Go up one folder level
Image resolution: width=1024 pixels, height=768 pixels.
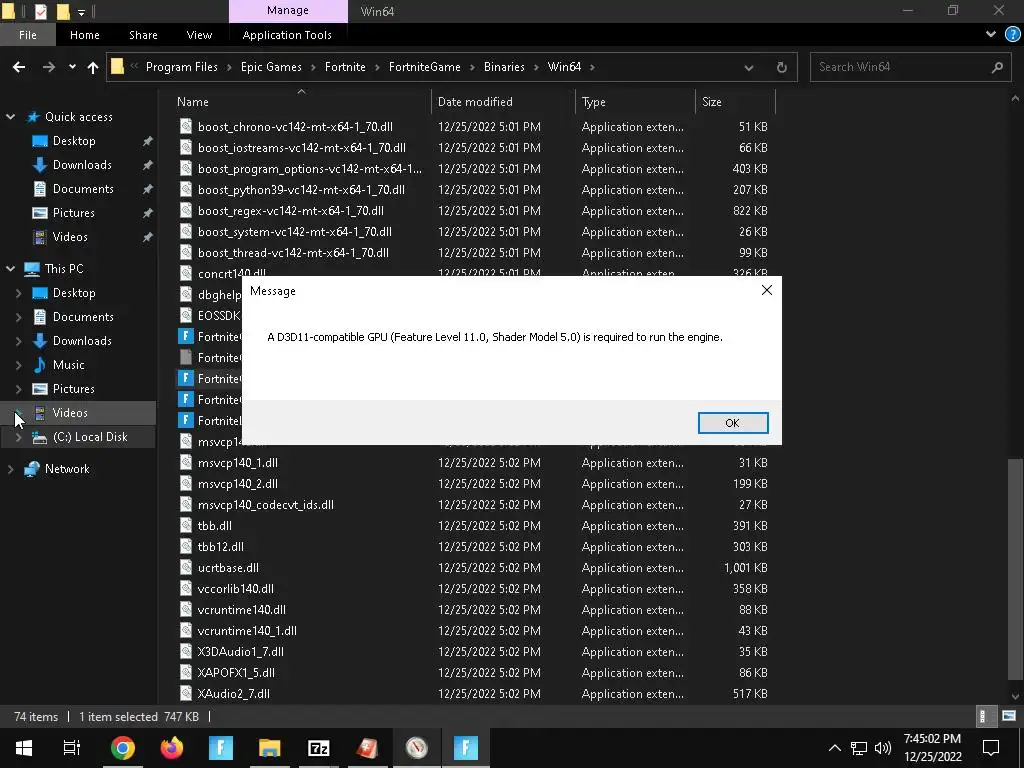(x=93, y=67)
